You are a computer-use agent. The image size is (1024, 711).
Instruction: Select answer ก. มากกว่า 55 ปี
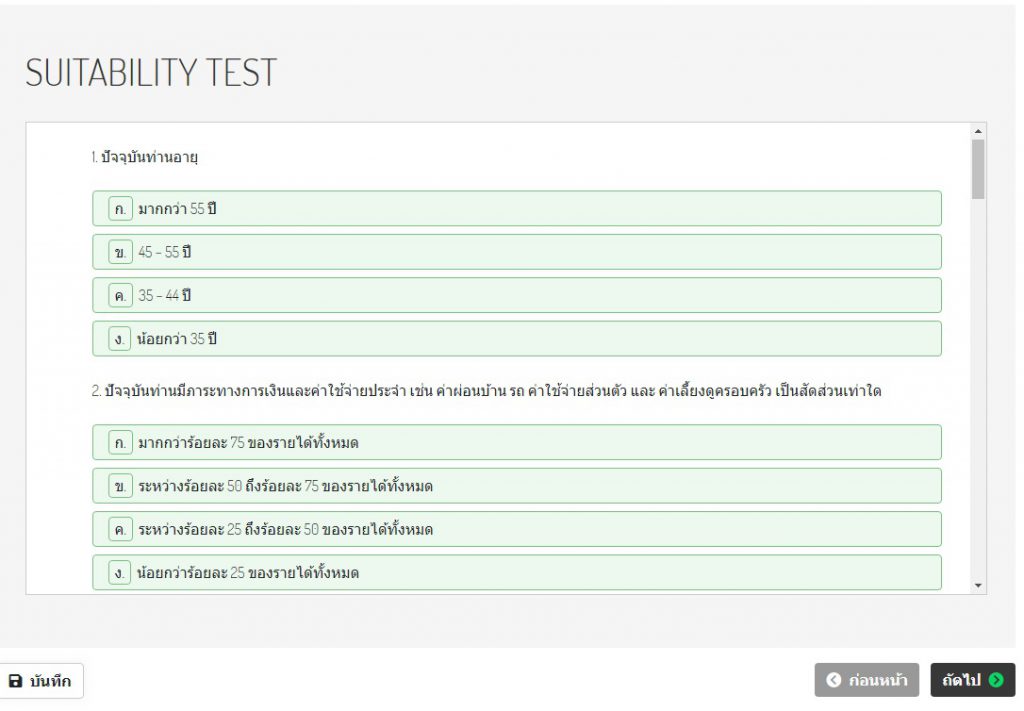pyautogui.click(x=517, y=208)
